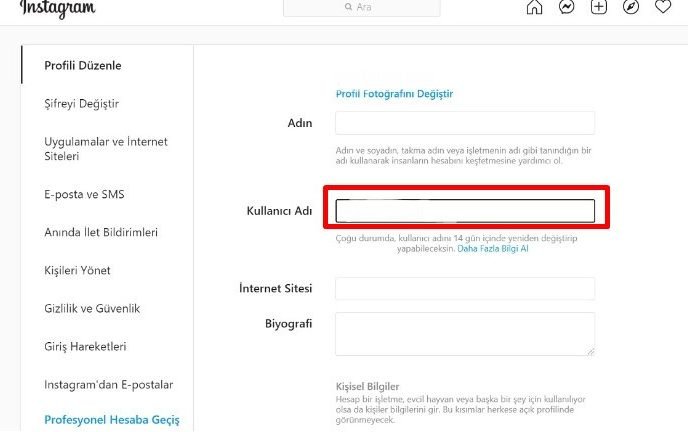The width and height of the screenshot is (688, 432).
Task: Click the Biyografi text area
Action: (x=465, y=334)
